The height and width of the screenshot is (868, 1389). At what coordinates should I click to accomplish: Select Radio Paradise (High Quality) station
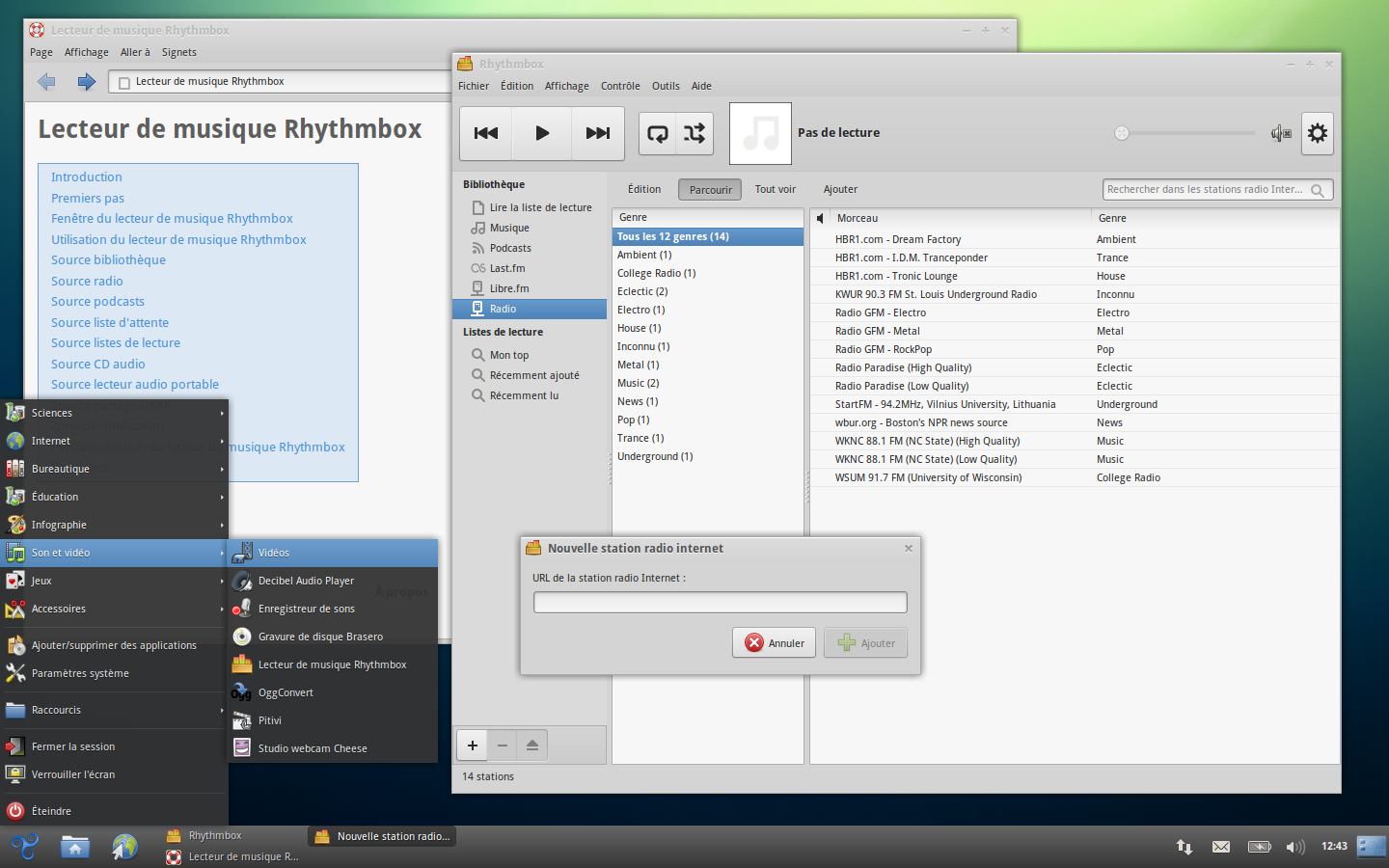pos(1074,367)
